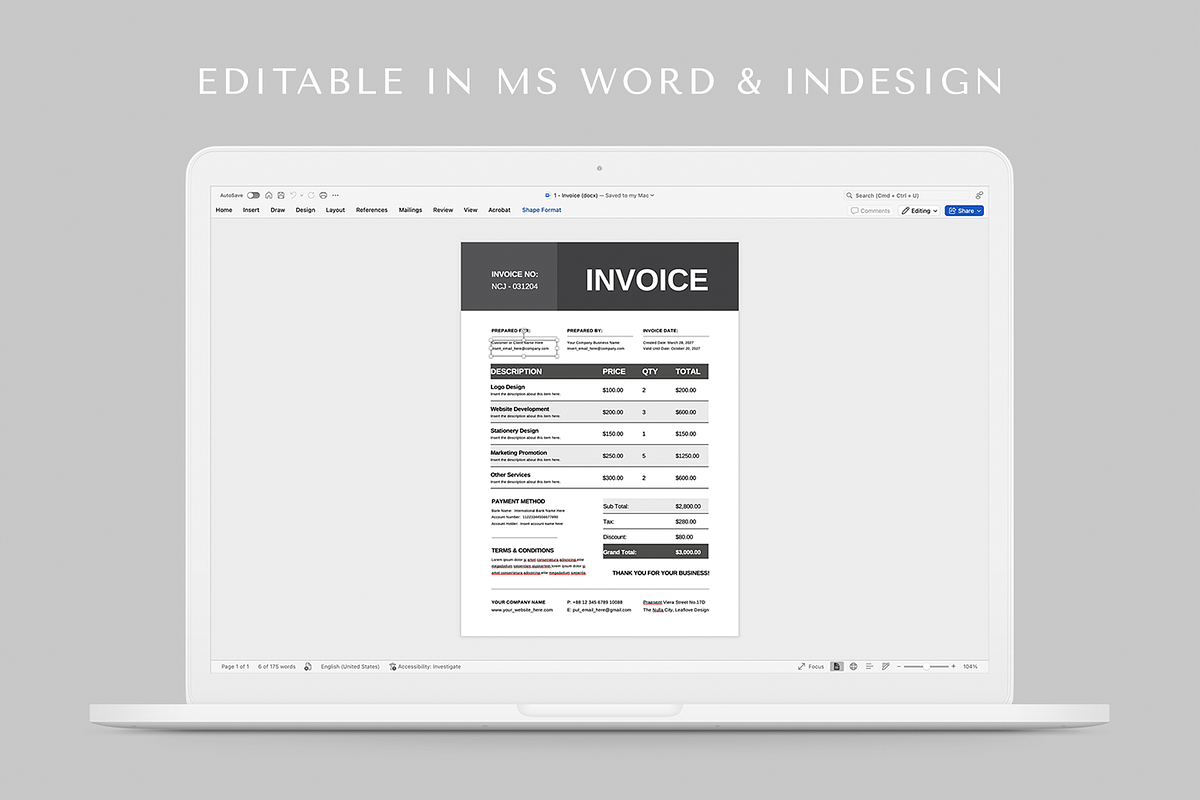Click the Website Development row title
Viewport: 1200px width, 800px height.
(519, 409)
